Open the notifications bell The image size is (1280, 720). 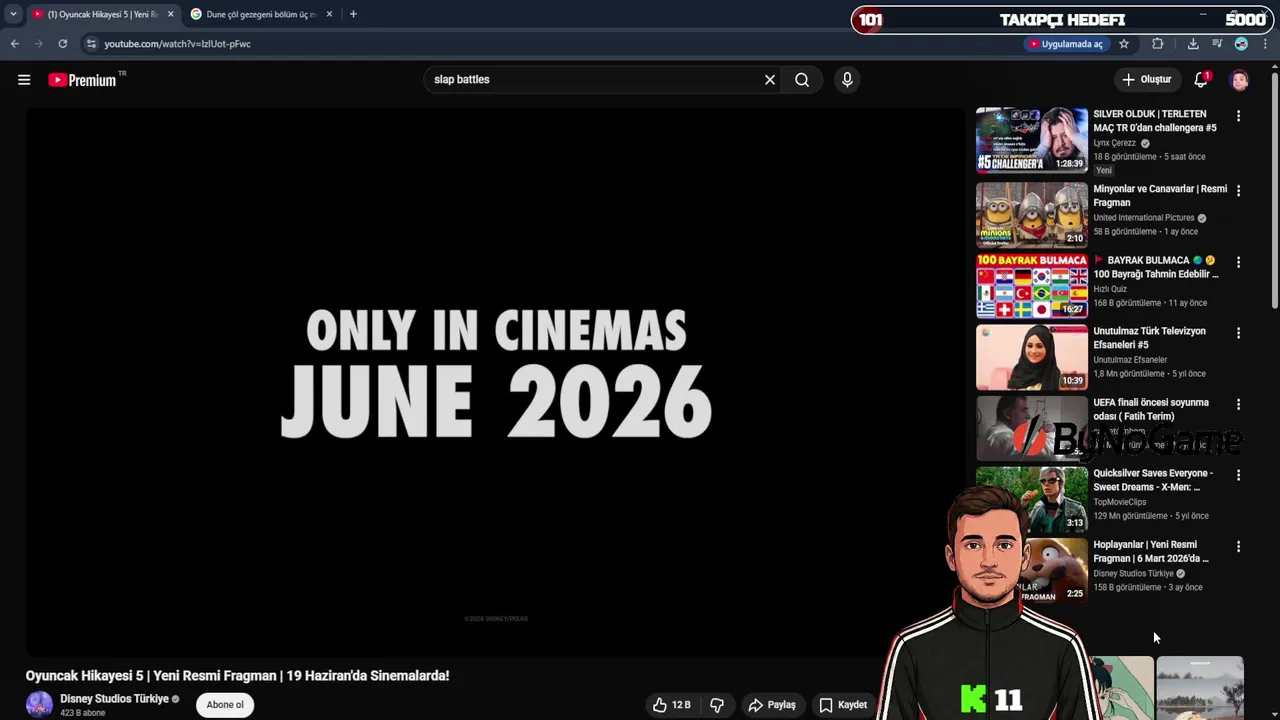pyautogui.click(x=1201, y=80)
